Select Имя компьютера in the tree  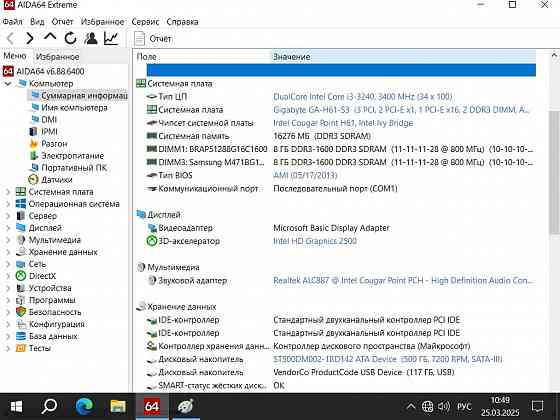pos(74,108)
